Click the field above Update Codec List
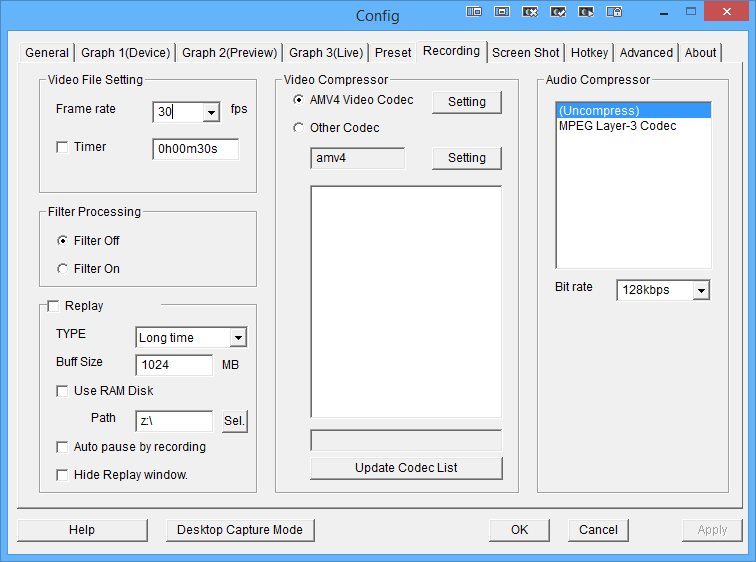Screen dimensions: 756x562 (406, 441)
